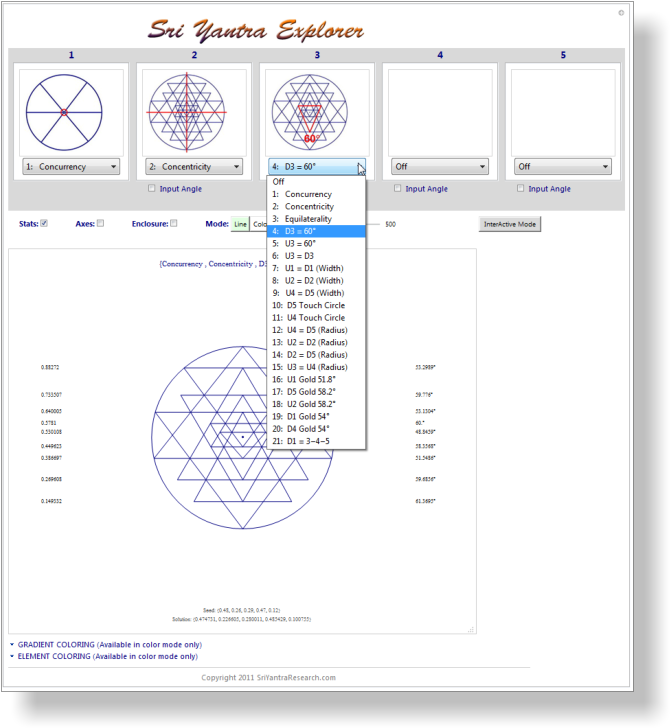Choose 3: Equilaterality from list
Image resolution: width=670 pixels, height=728 pixels.
click(x=316, y=219)
